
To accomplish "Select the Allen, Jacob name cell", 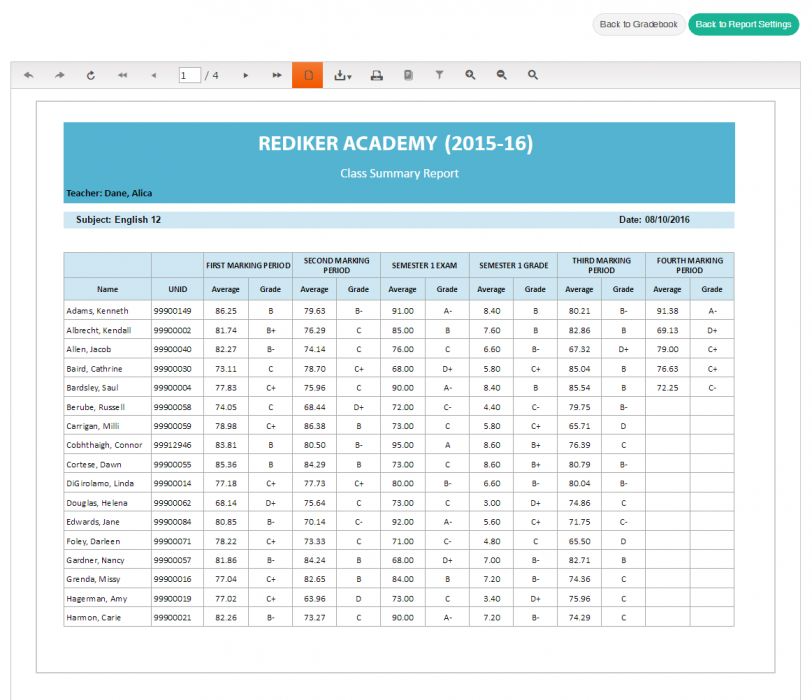I will (x=108, y=349).
